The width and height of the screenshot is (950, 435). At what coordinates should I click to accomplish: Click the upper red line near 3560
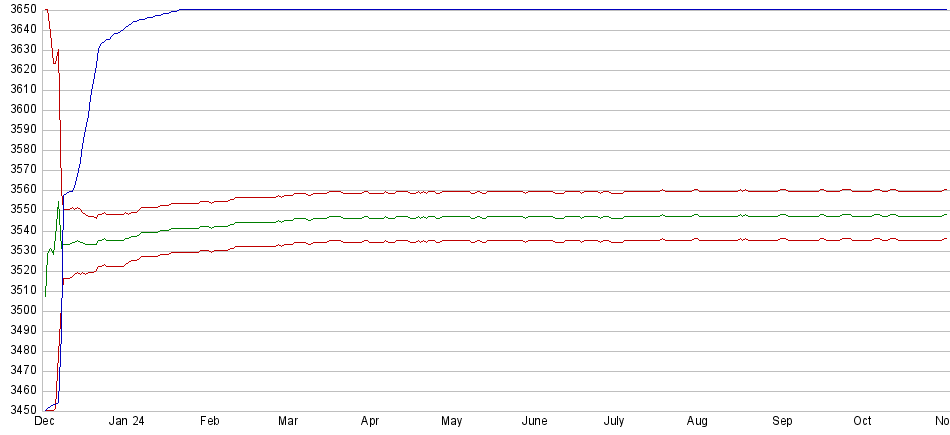pyautogui.click(x=500, y=191)
